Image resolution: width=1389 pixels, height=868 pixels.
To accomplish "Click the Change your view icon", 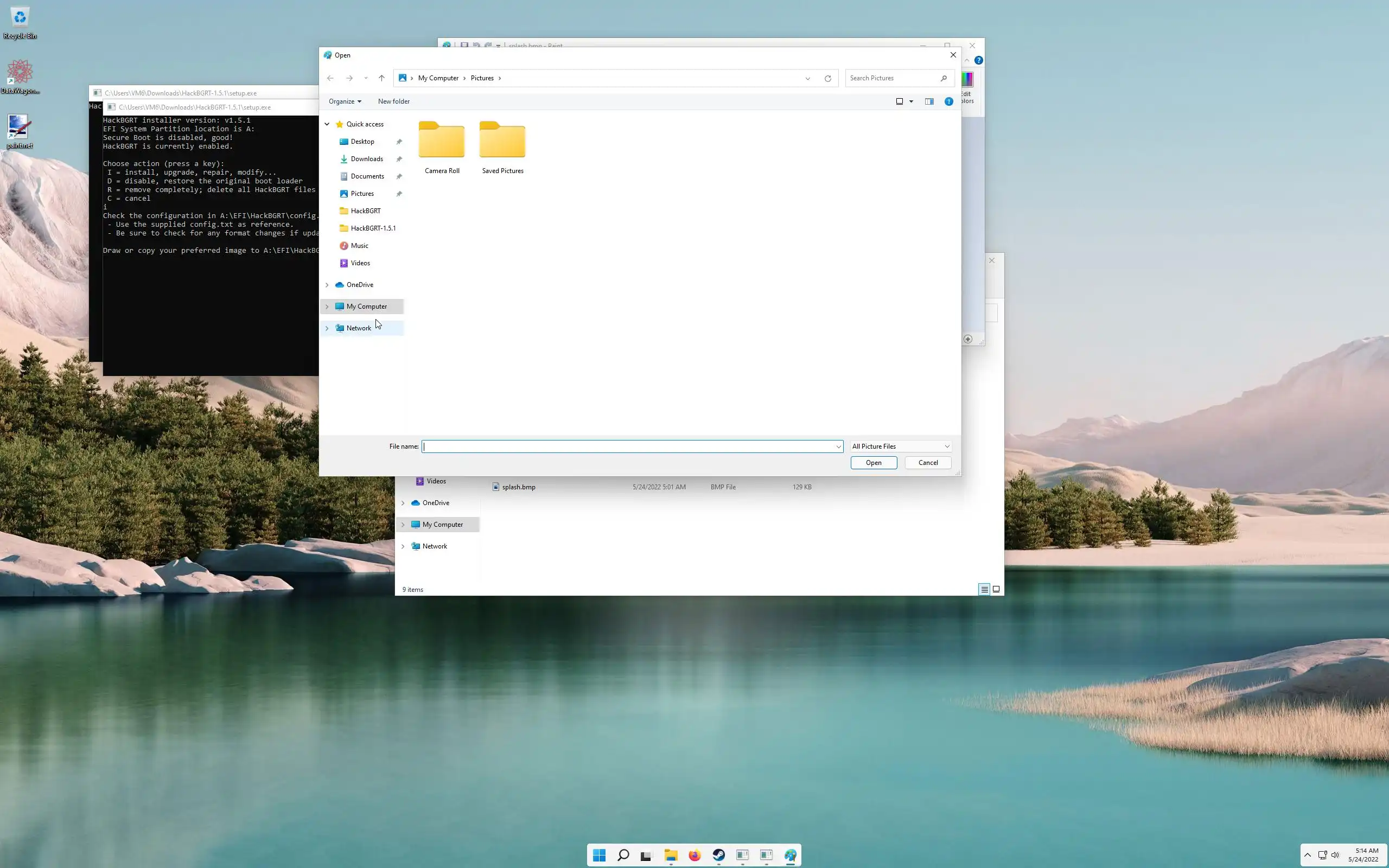I will pos(900,101).
